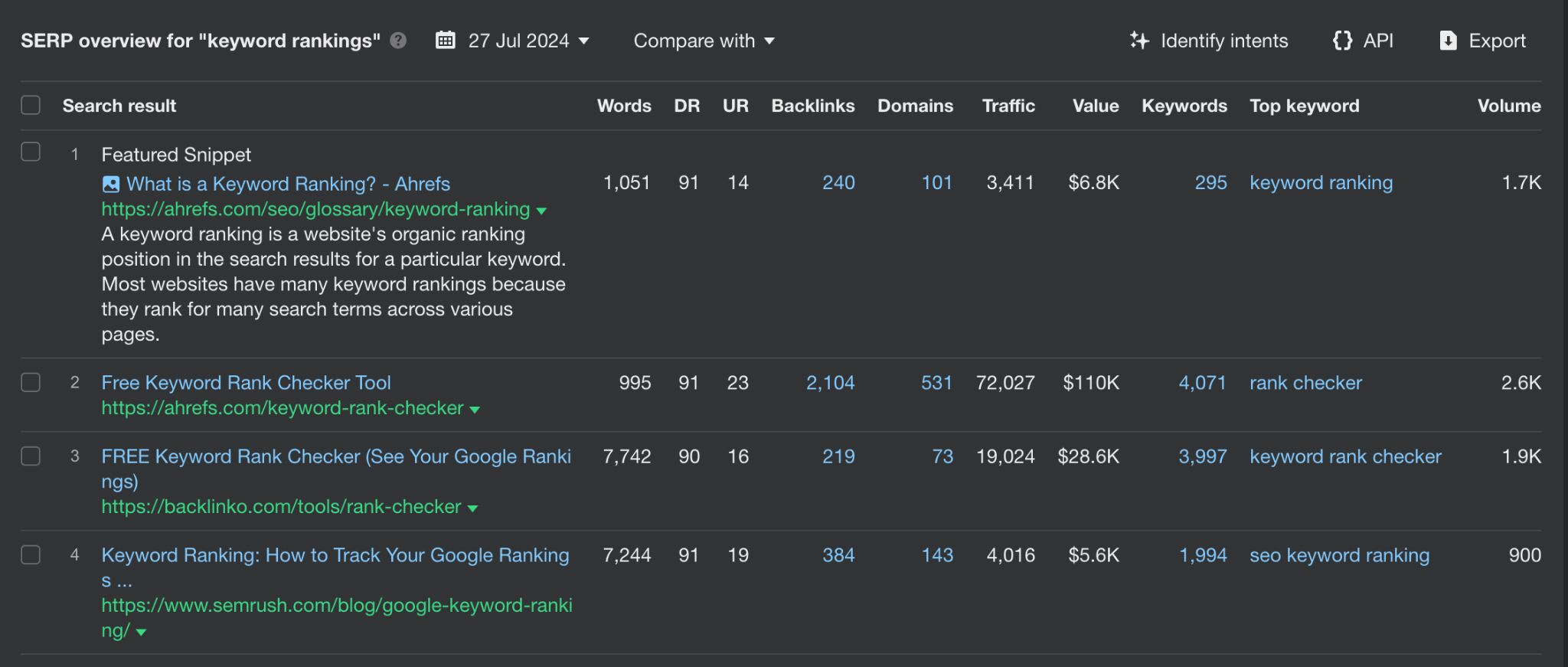The image size is (1568, 667).
Task: Click the Export download icon
Action: pyautogui.click(x=1448, y=41)
